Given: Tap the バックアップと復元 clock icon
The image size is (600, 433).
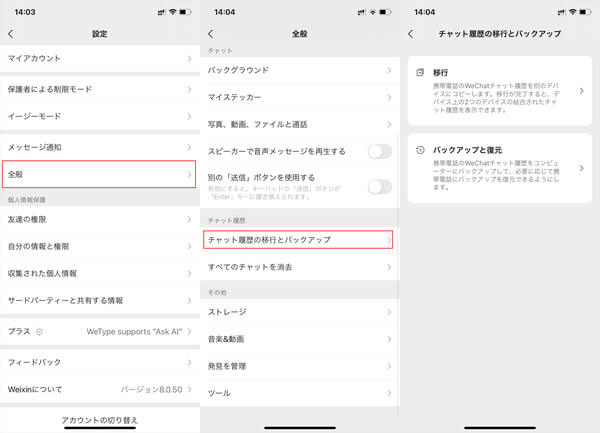Looking at the screenshot, I should click(x=420, y=150).
